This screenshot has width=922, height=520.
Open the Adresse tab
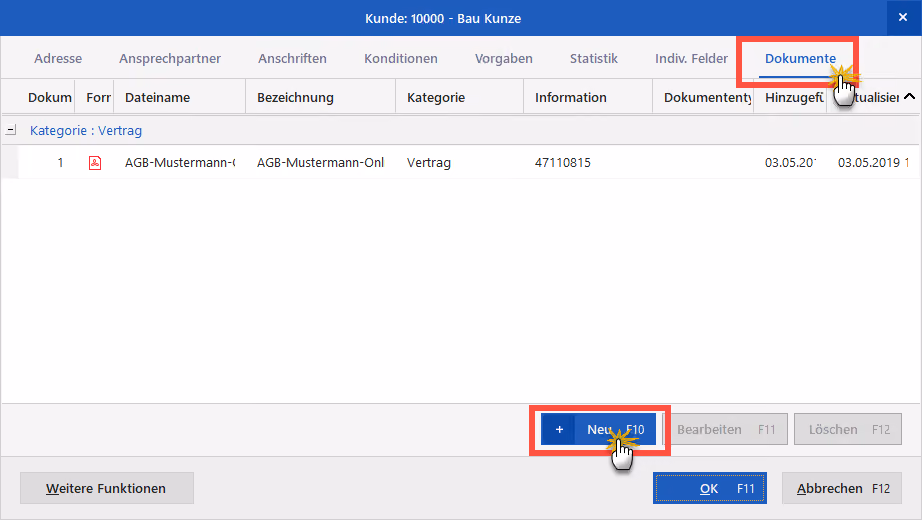pyautogui.click(x=58, y=58)
